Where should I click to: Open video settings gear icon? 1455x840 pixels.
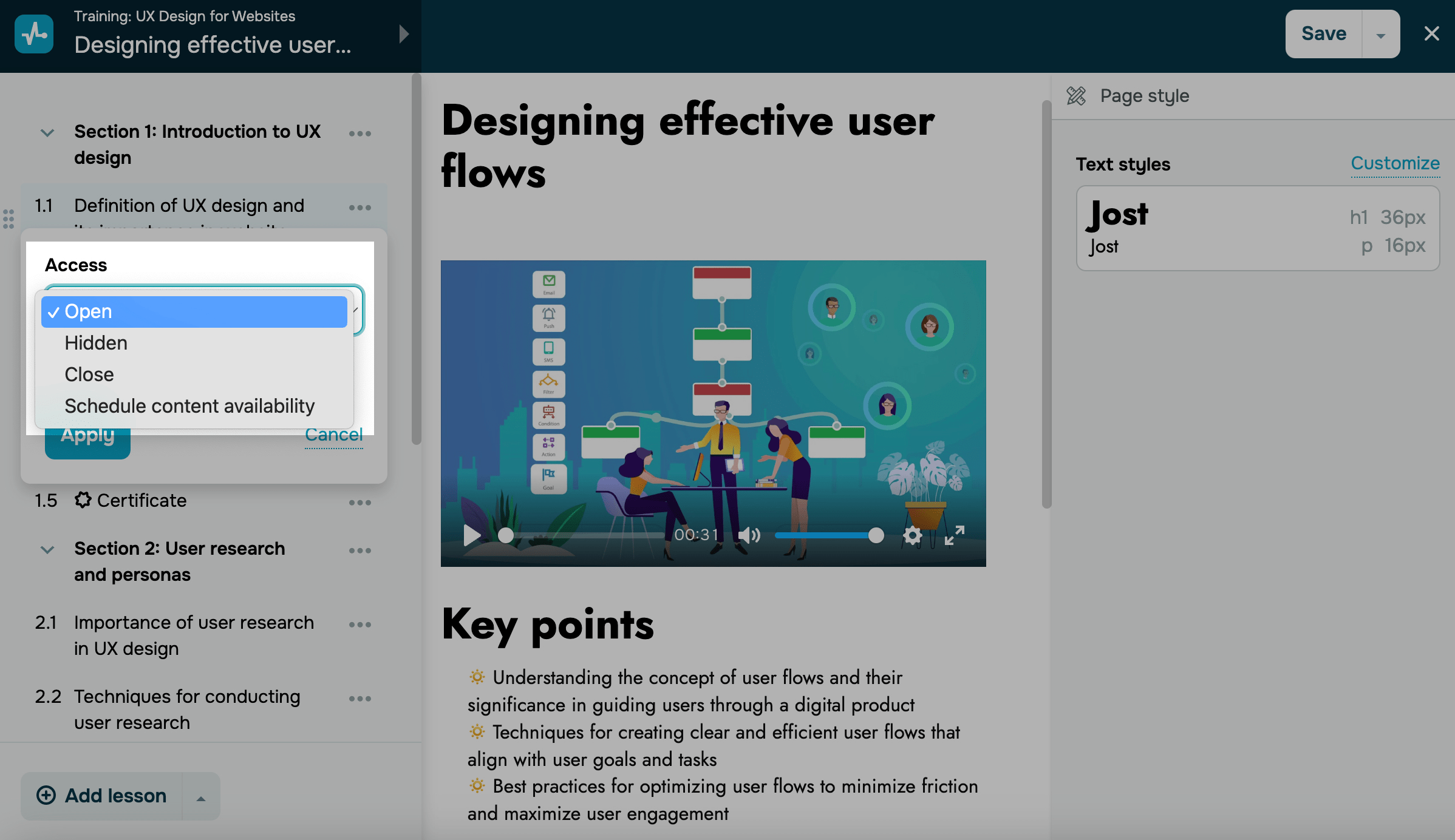(x=912, y=535)
